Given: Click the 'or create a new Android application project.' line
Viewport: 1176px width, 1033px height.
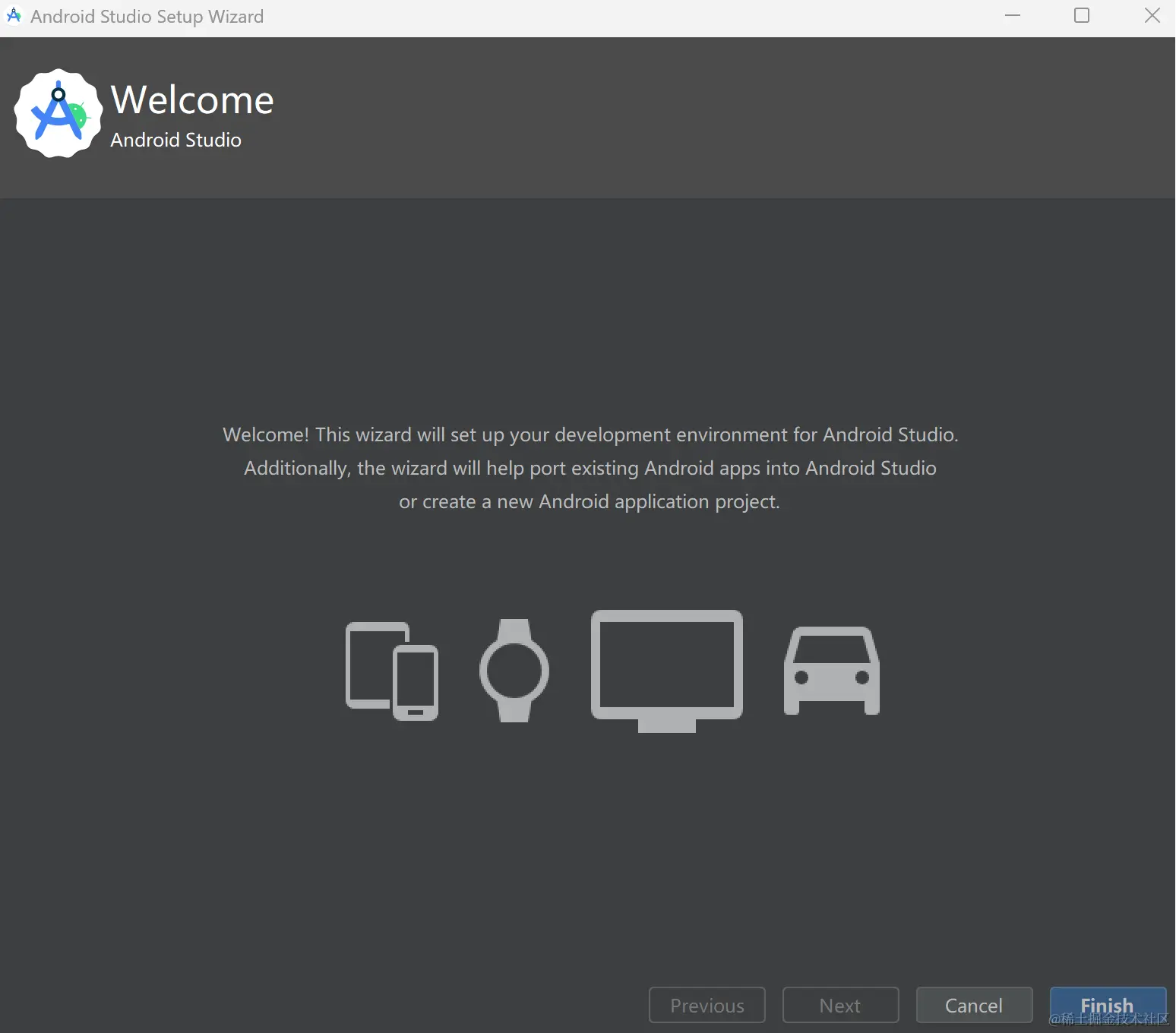Looking at the screenshot, I should coord(590,501).
